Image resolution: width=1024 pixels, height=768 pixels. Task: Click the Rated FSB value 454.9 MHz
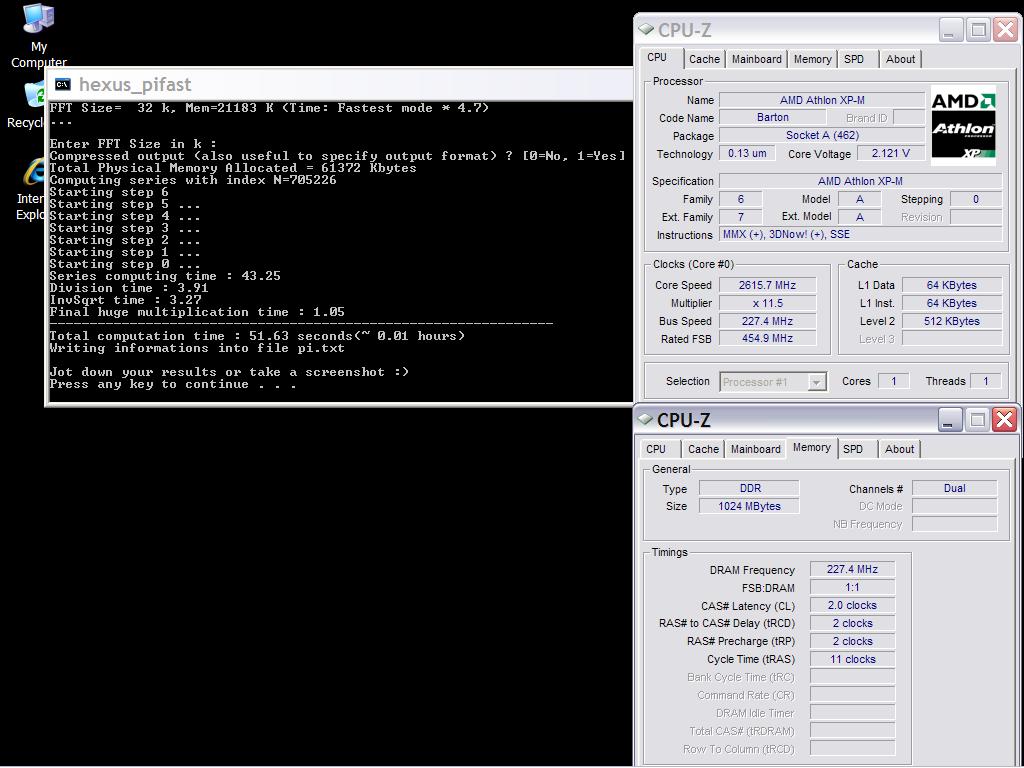pyautogui.click(x=767, y=338)
